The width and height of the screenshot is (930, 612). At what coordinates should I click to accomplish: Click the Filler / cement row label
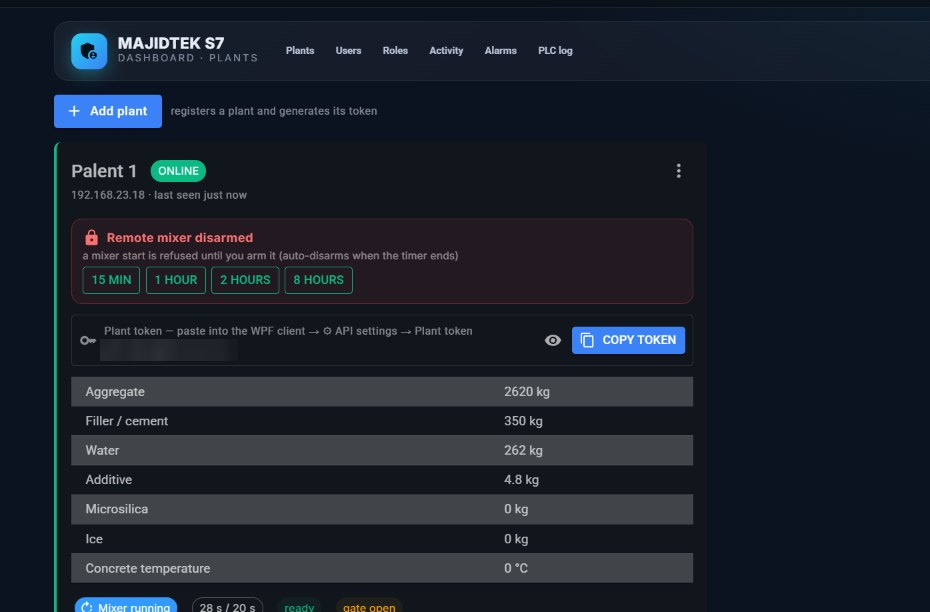click(x=126, y=421)
